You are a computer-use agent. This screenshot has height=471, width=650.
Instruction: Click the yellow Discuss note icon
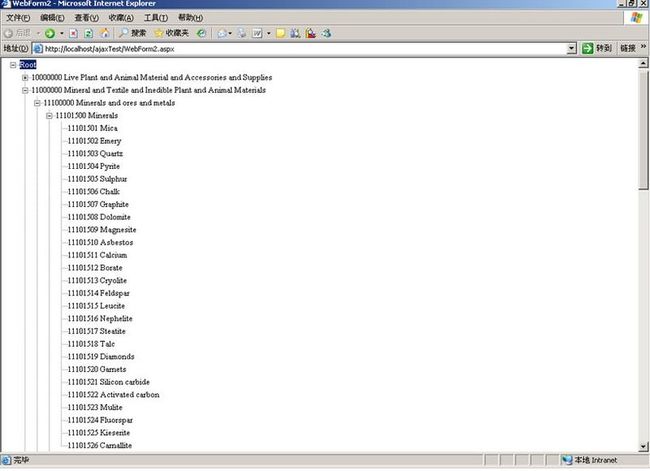(x=280, y=33)
